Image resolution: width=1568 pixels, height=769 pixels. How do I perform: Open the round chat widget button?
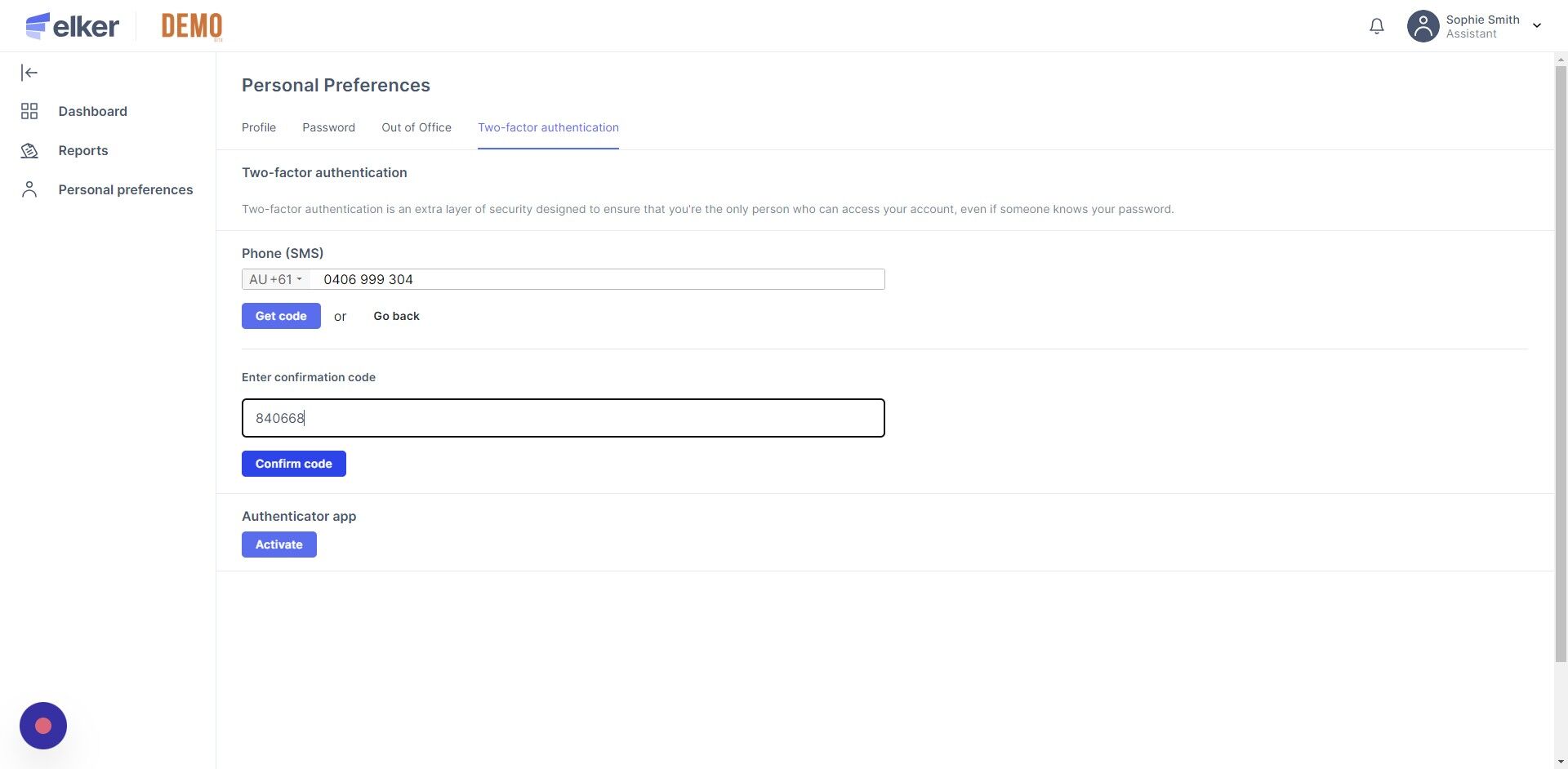point(43,725)
